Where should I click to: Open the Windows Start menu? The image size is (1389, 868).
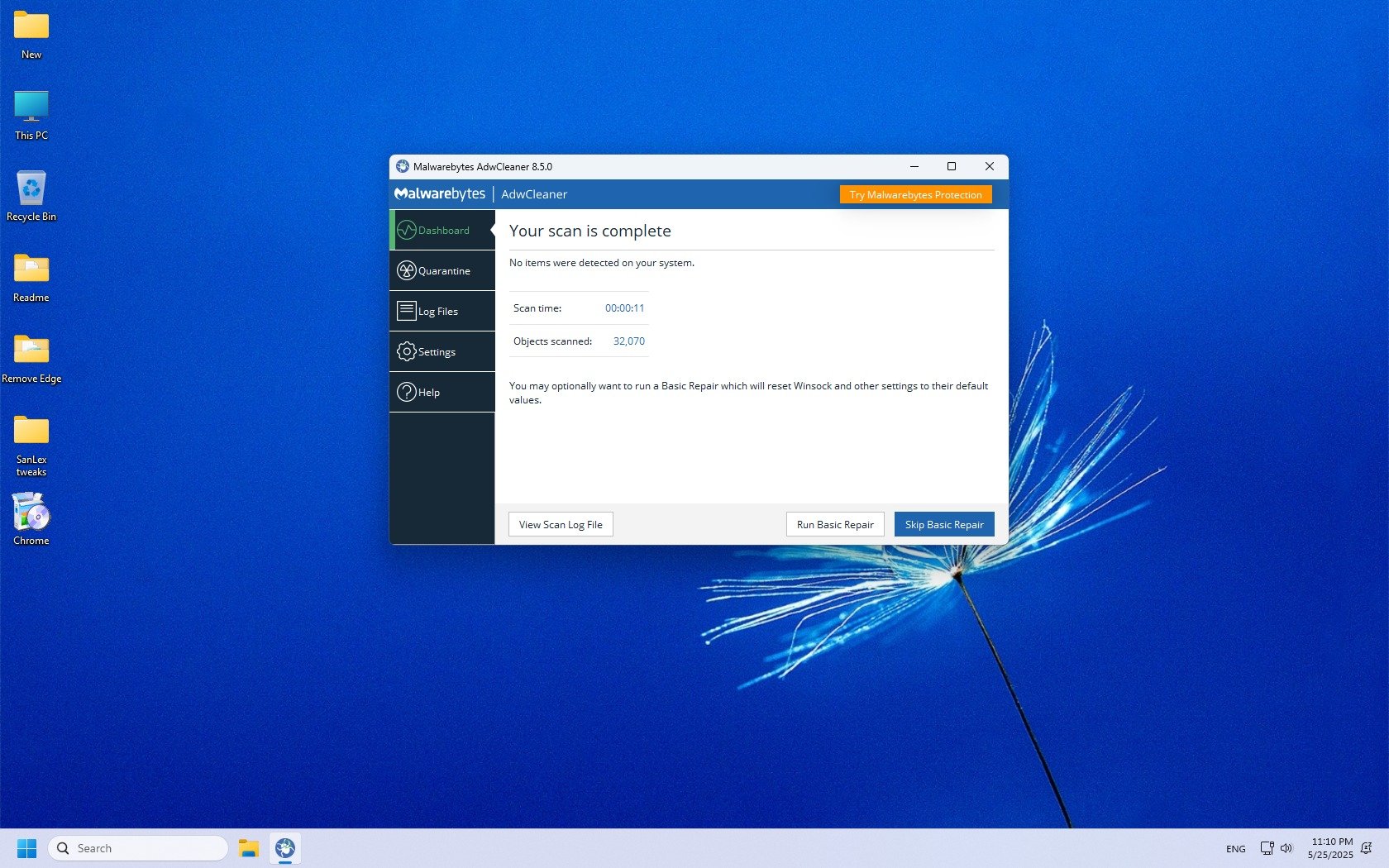pos(26,848)
